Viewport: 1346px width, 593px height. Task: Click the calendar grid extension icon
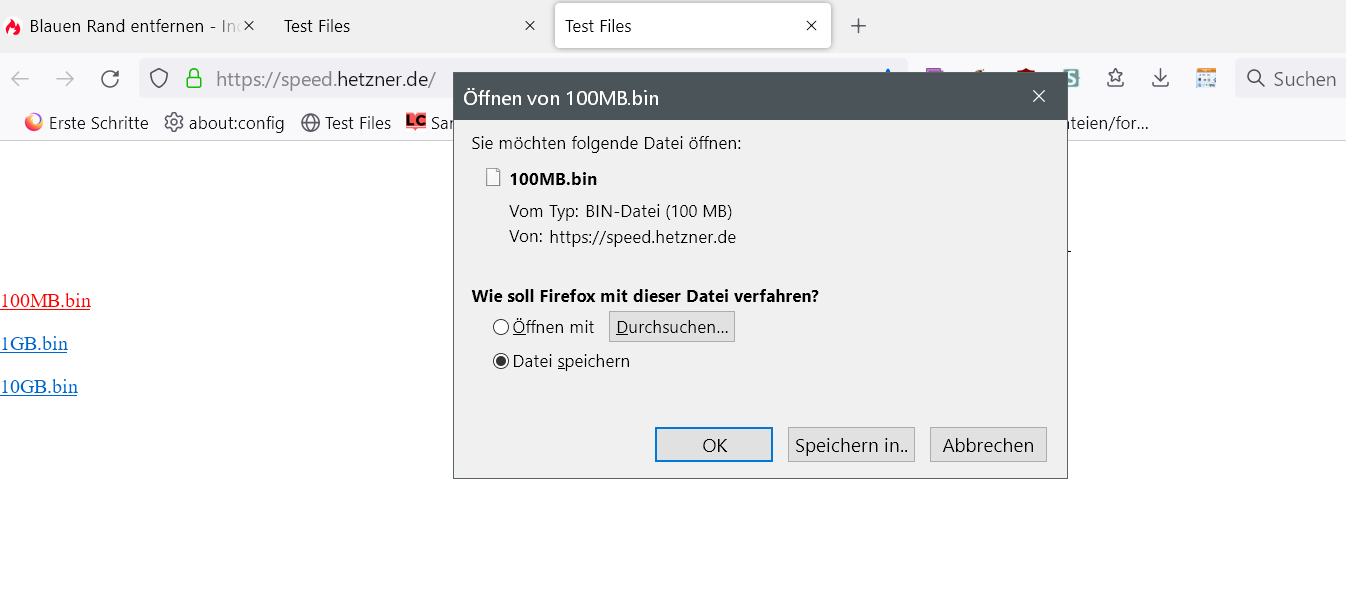coord(1206,78)
